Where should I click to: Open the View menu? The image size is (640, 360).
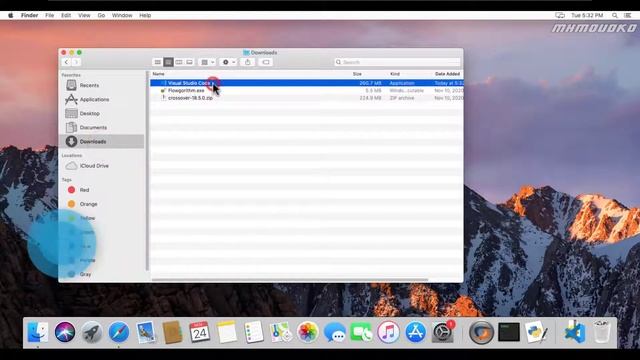[x=84, y=16]
